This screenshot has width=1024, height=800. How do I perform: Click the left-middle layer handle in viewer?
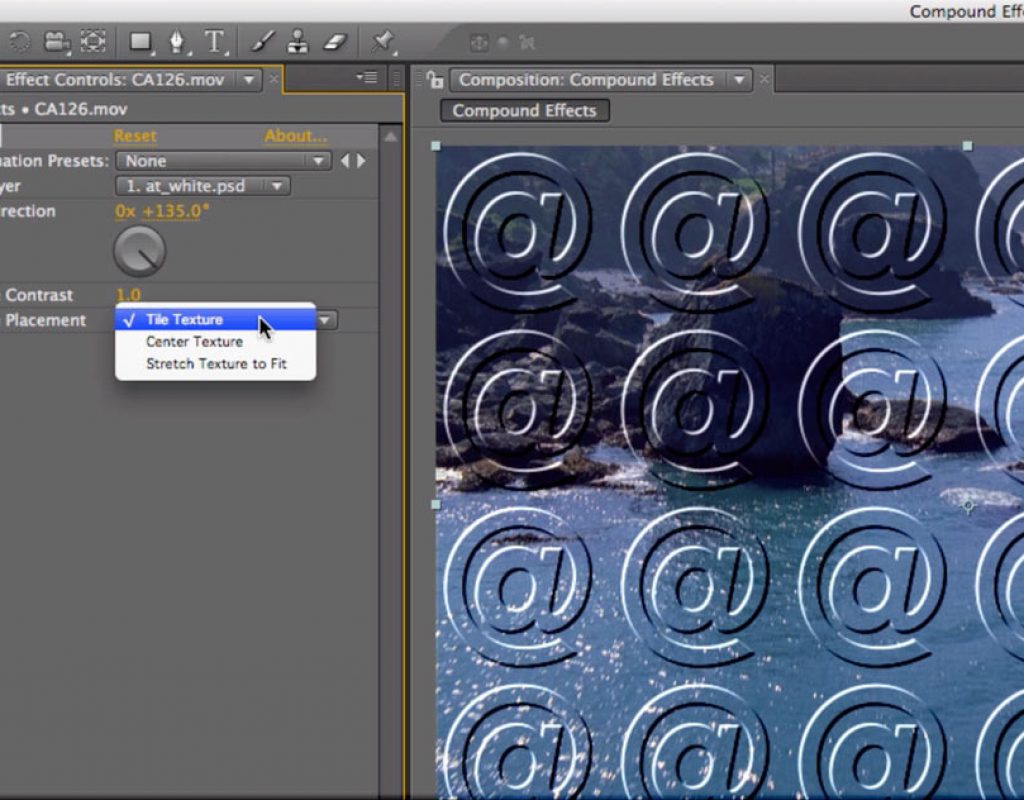[x=436, y=504]
